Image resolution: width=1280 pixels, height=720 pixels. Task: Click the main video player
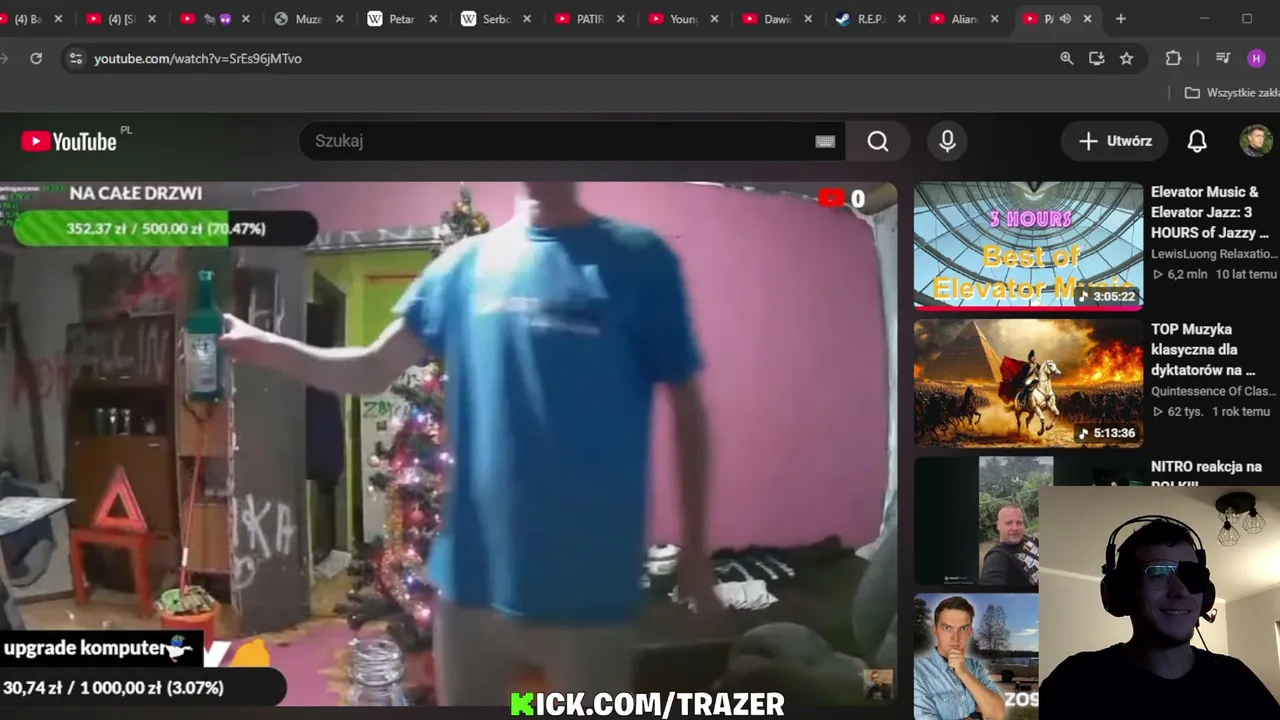pyautogui.click(x=448, y=444)
